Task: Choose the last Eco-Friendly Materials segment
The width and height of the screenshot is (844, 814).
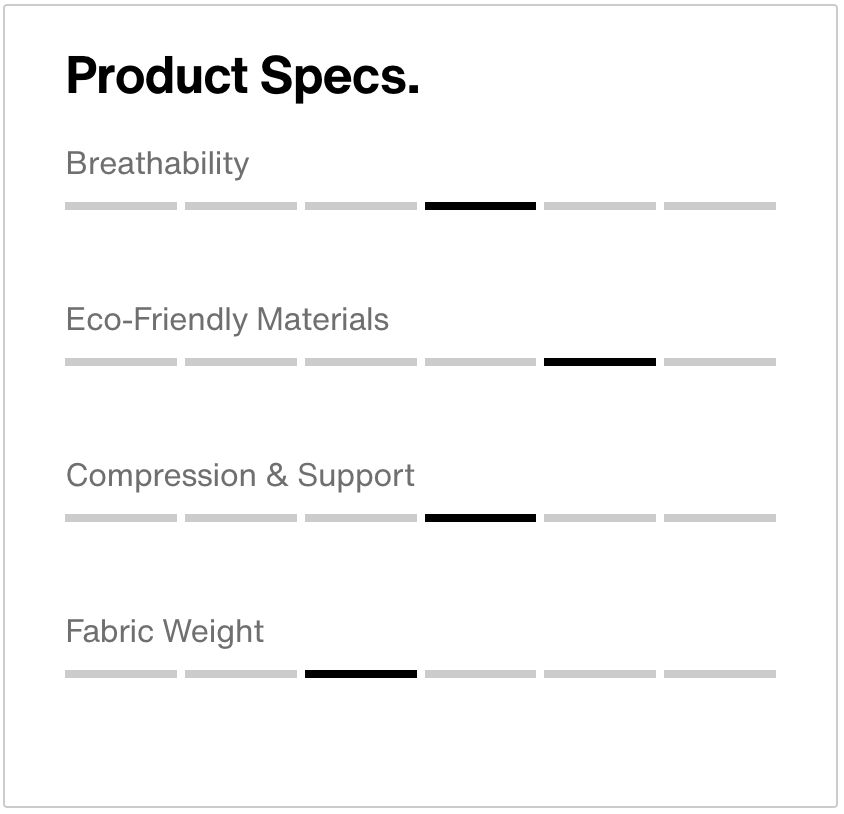Action: [720, 362]
